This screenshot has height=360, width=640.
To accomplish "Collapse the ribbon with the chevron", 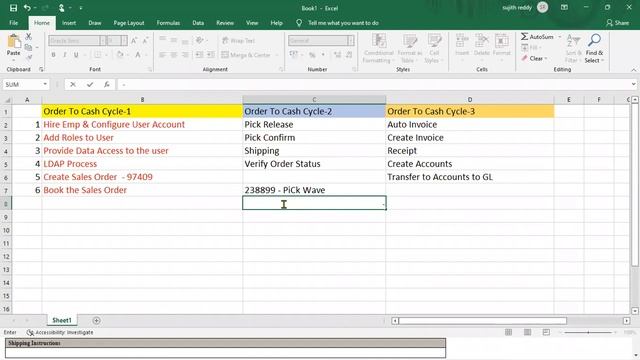I will pos(634,70).
